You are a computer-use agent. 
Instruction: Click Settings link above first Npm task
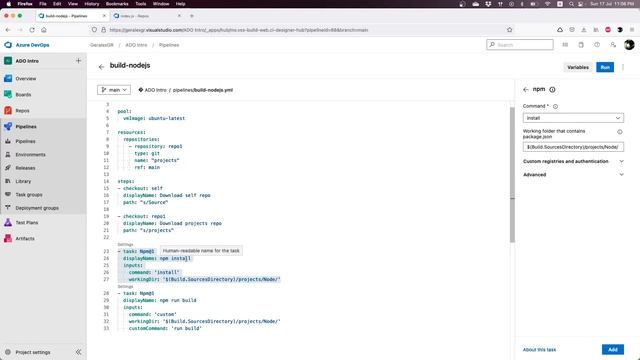[x=125, y=244]
